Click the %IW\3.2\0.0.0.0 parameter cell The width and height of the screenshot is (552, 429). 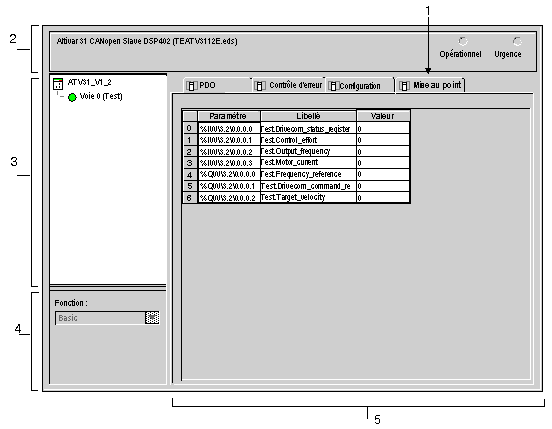(x=229, y=129)
